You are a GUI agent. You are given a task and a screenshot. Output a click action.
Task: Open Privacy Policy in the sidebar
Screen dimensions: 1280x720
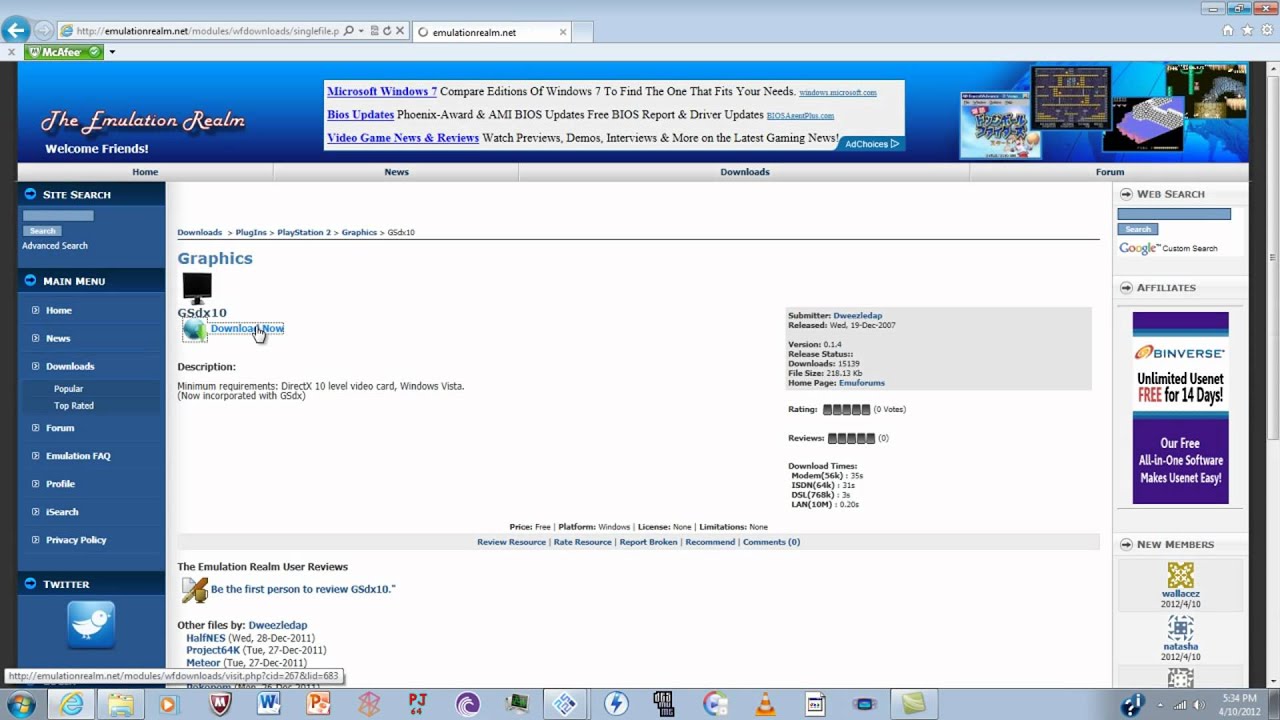[76, 540]
